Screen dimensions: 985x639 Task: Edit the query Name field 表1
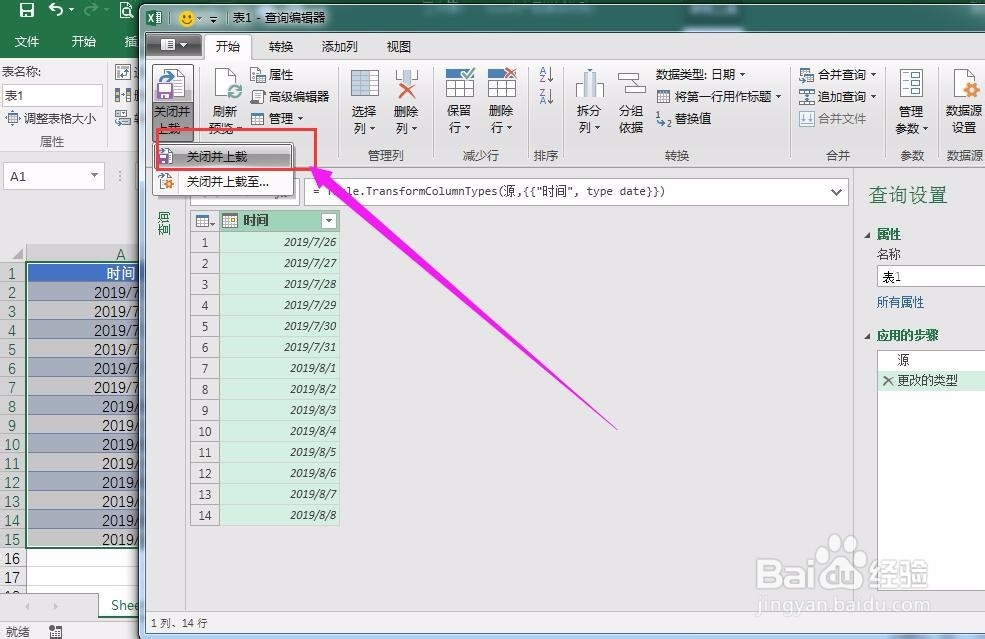point(930,276)
